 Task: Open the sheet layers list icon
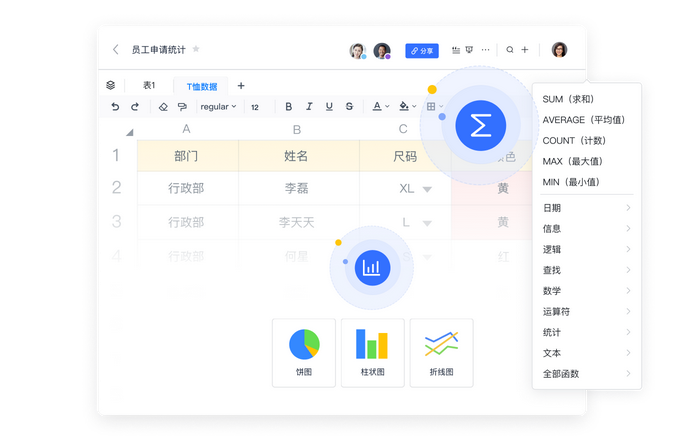pyautogui.click(x=111, y=85)
